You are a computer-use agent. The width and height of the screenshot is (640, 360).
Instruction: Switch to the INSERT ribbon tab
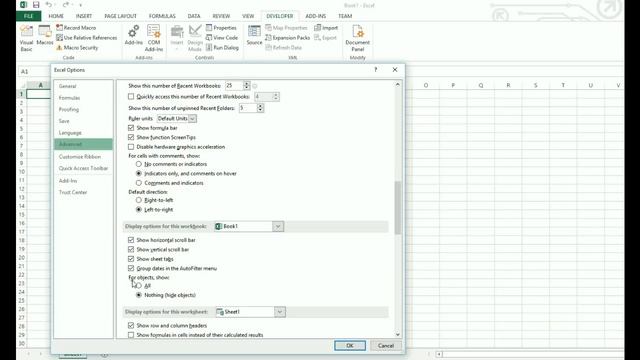pos(84,16)
